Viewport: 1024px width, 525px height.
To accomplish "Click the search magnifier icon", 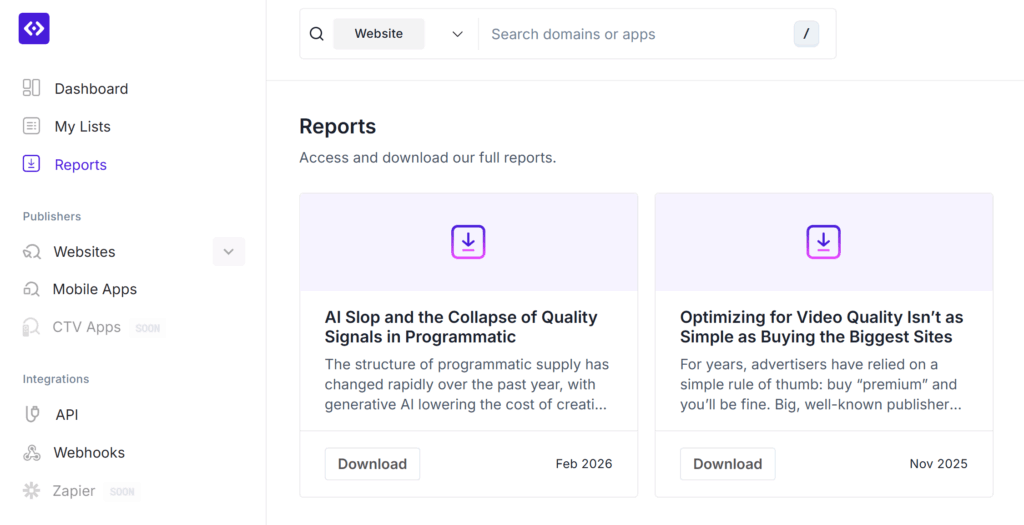I will [317, 34].
